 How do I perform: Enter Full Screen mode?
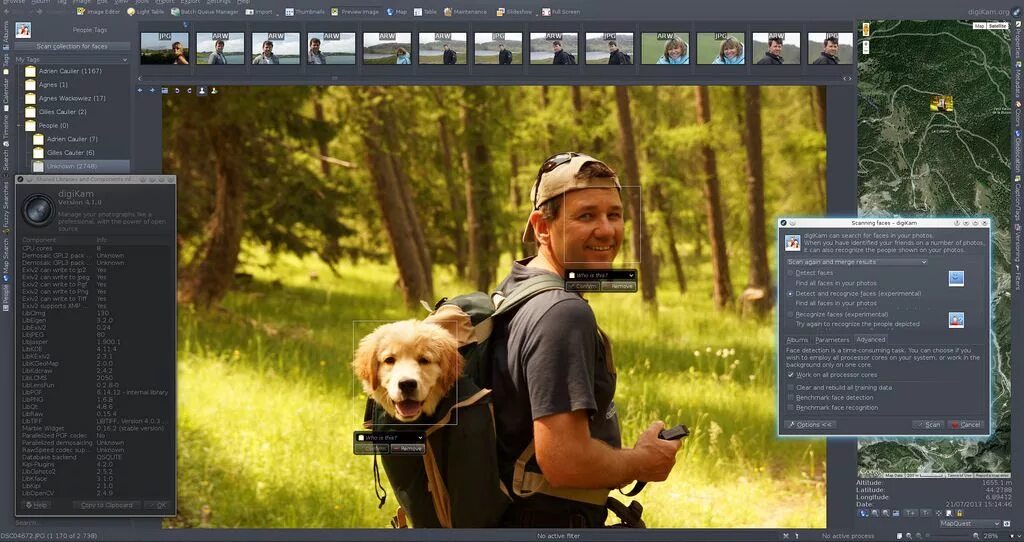pos(560,12)
